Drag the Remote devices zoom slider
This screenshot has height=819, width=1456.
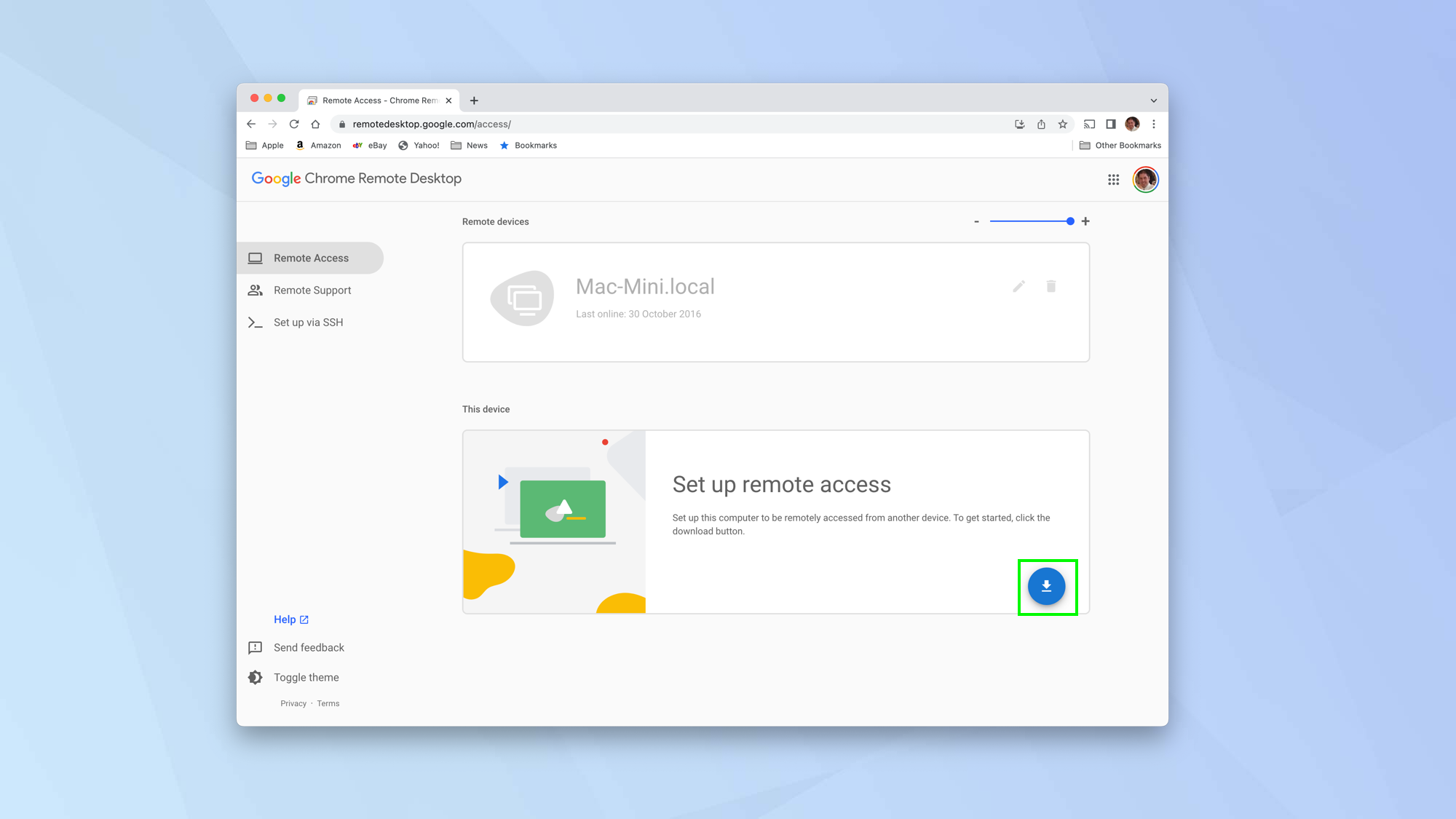click(1069, 221)
